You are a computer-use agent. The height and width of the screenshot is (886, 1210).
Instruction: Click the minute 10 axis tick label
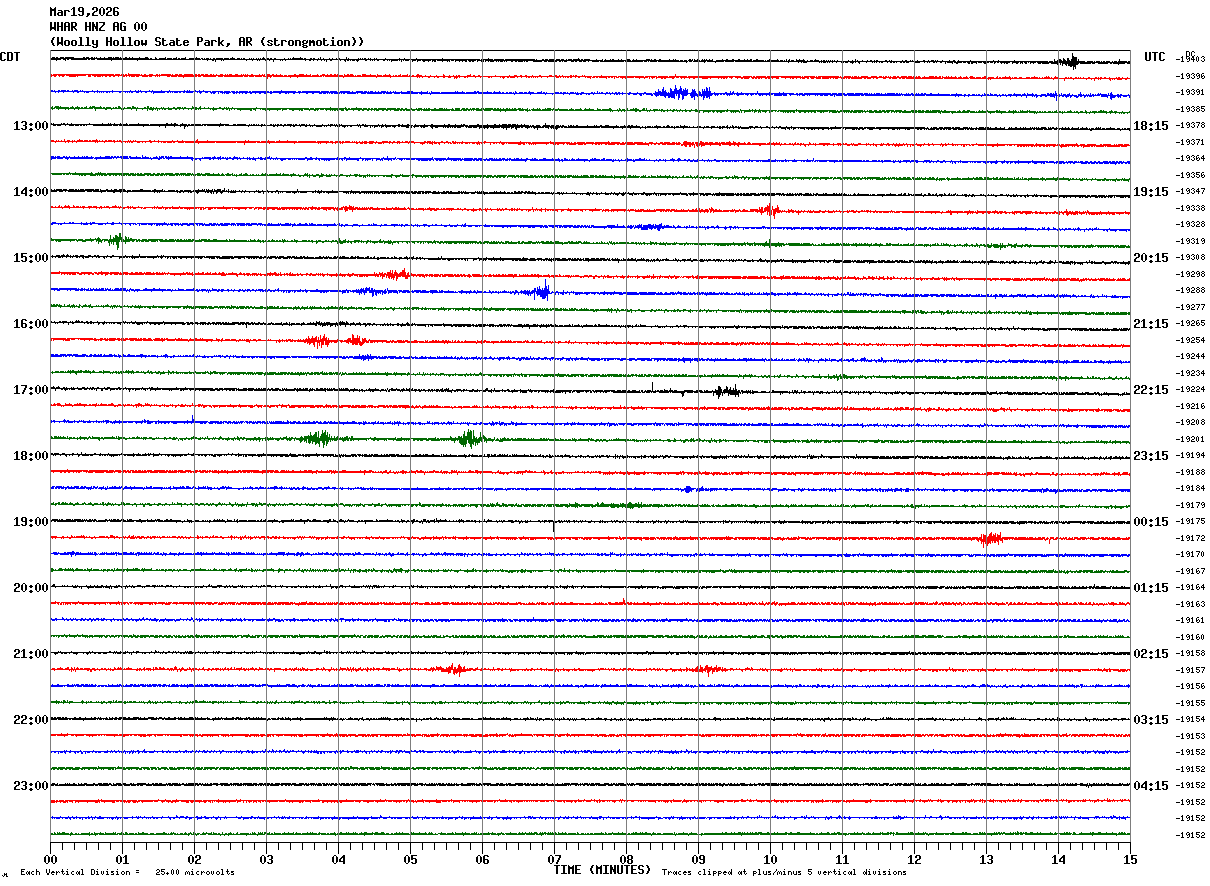[x=770, y=859]
